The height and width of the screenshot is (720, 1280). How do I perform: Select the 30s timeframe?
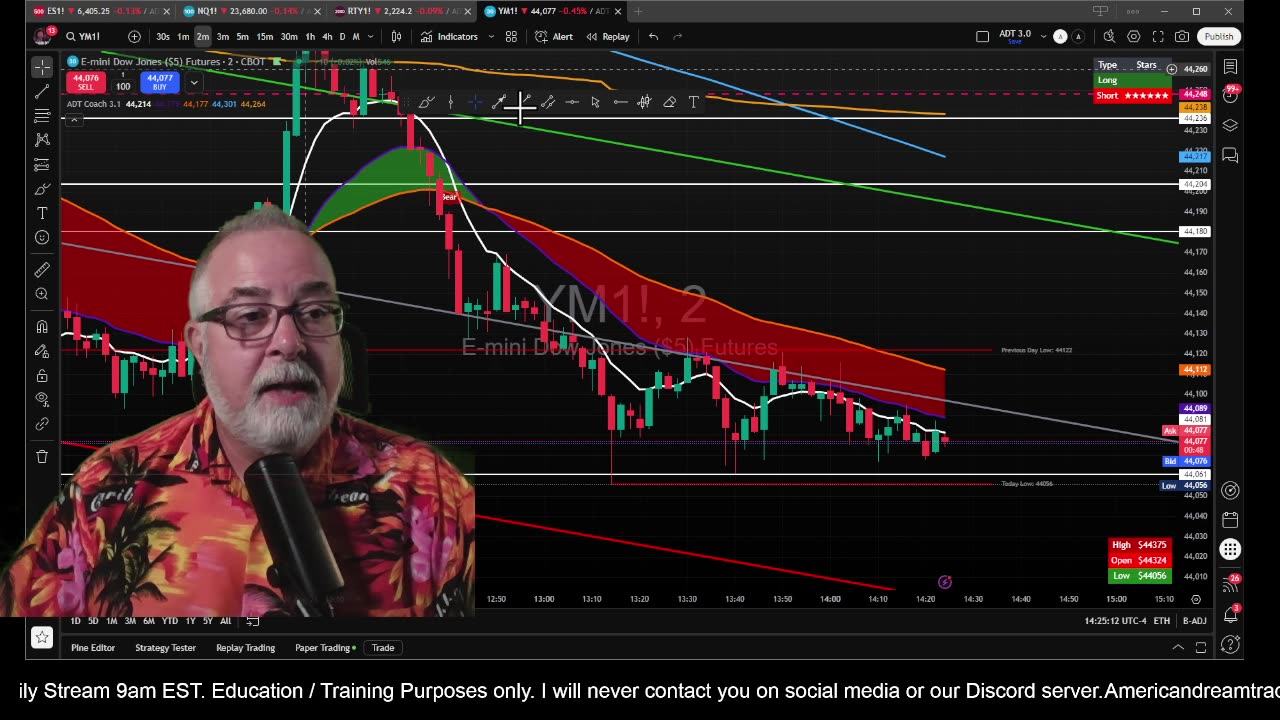[163, 37]
